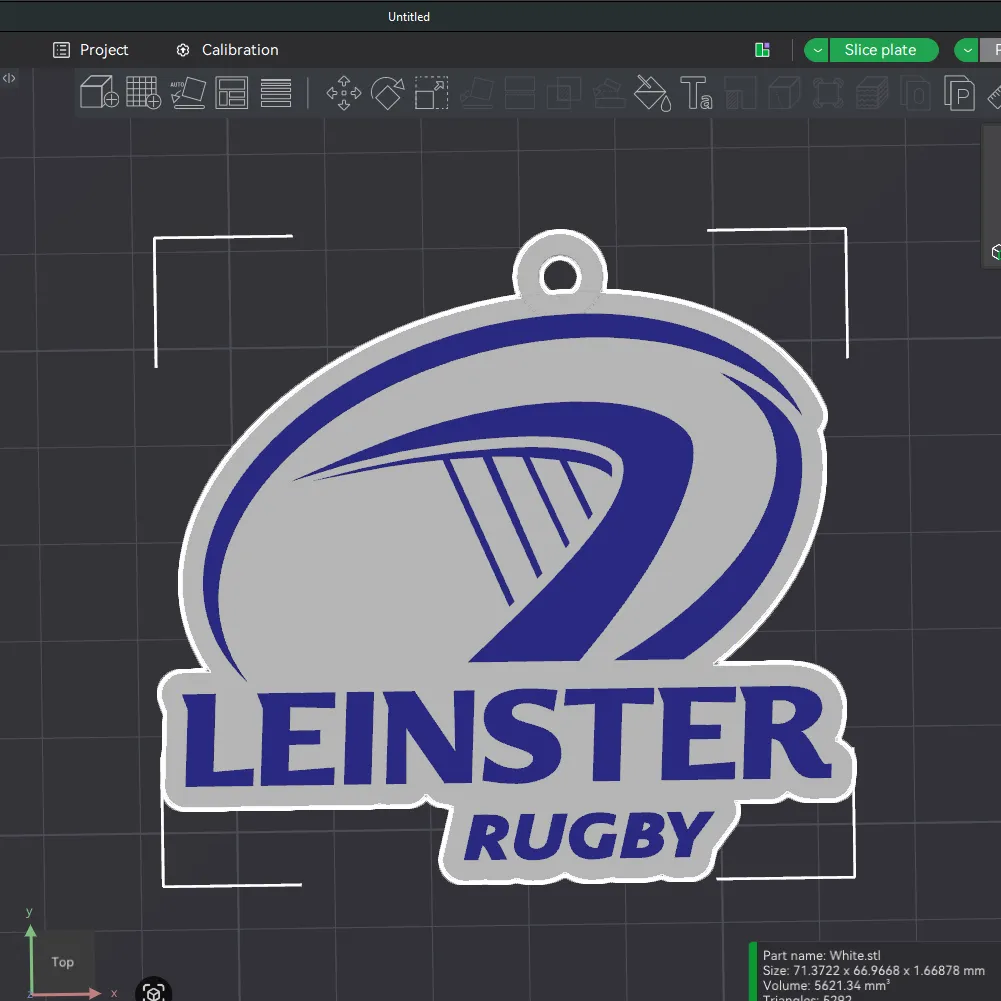Collapse the sidebar with the arrows icon
Viewport: 1001px width, 1001px height.
(x=9, y=78)
